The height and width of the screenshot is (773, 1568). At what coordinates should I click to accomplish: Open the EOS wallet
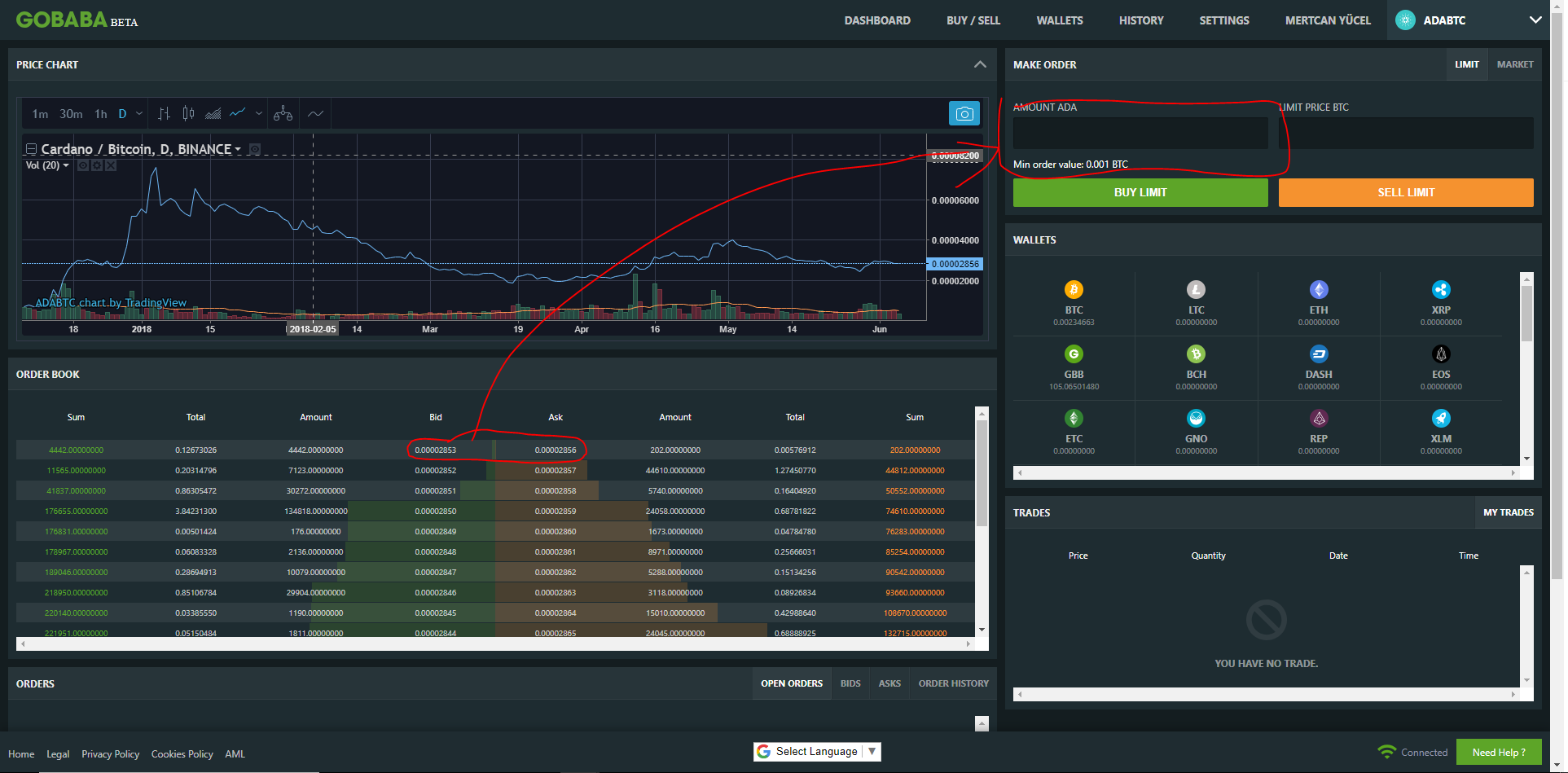(1441, 367)
